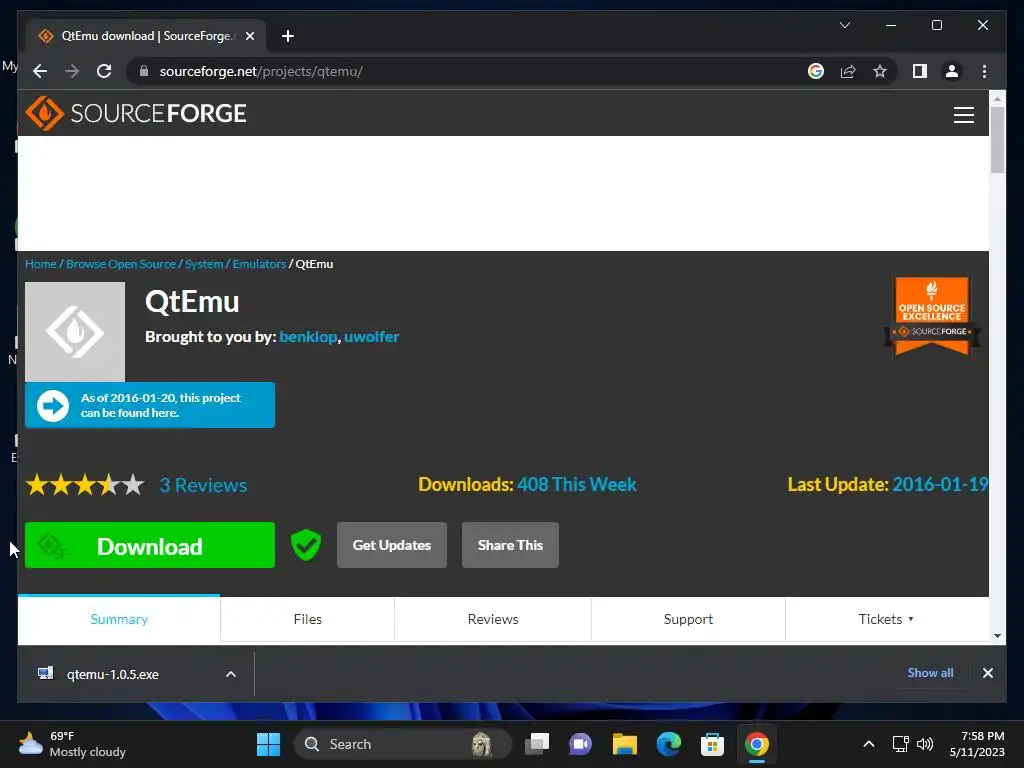The image size is (1024, 768).
Task: Click the 2016-01-19 last update link
Action: tap(940, 485)
